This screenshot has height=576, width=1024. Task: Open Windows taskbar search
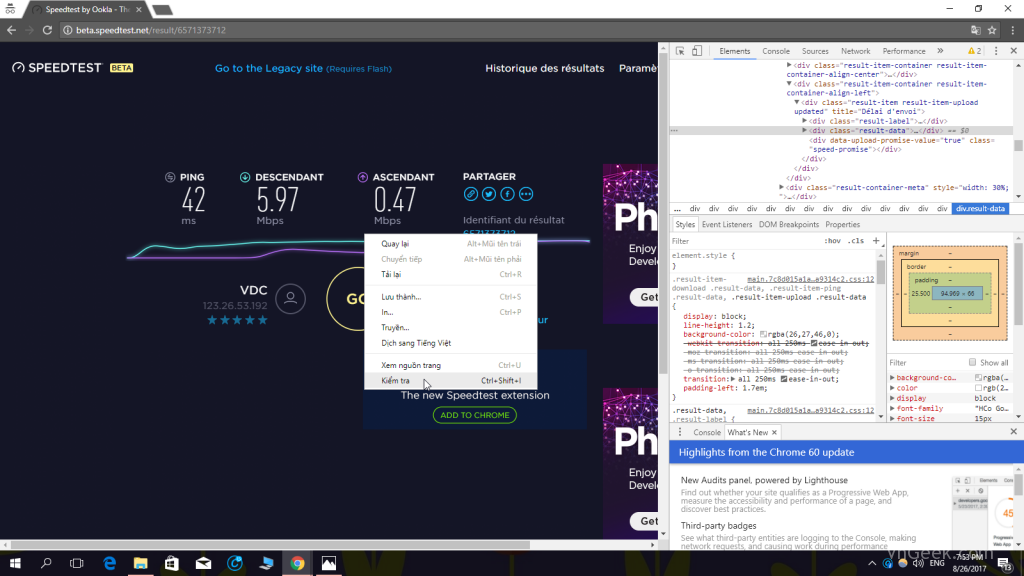pyautogui.click(x=46, y=563)
